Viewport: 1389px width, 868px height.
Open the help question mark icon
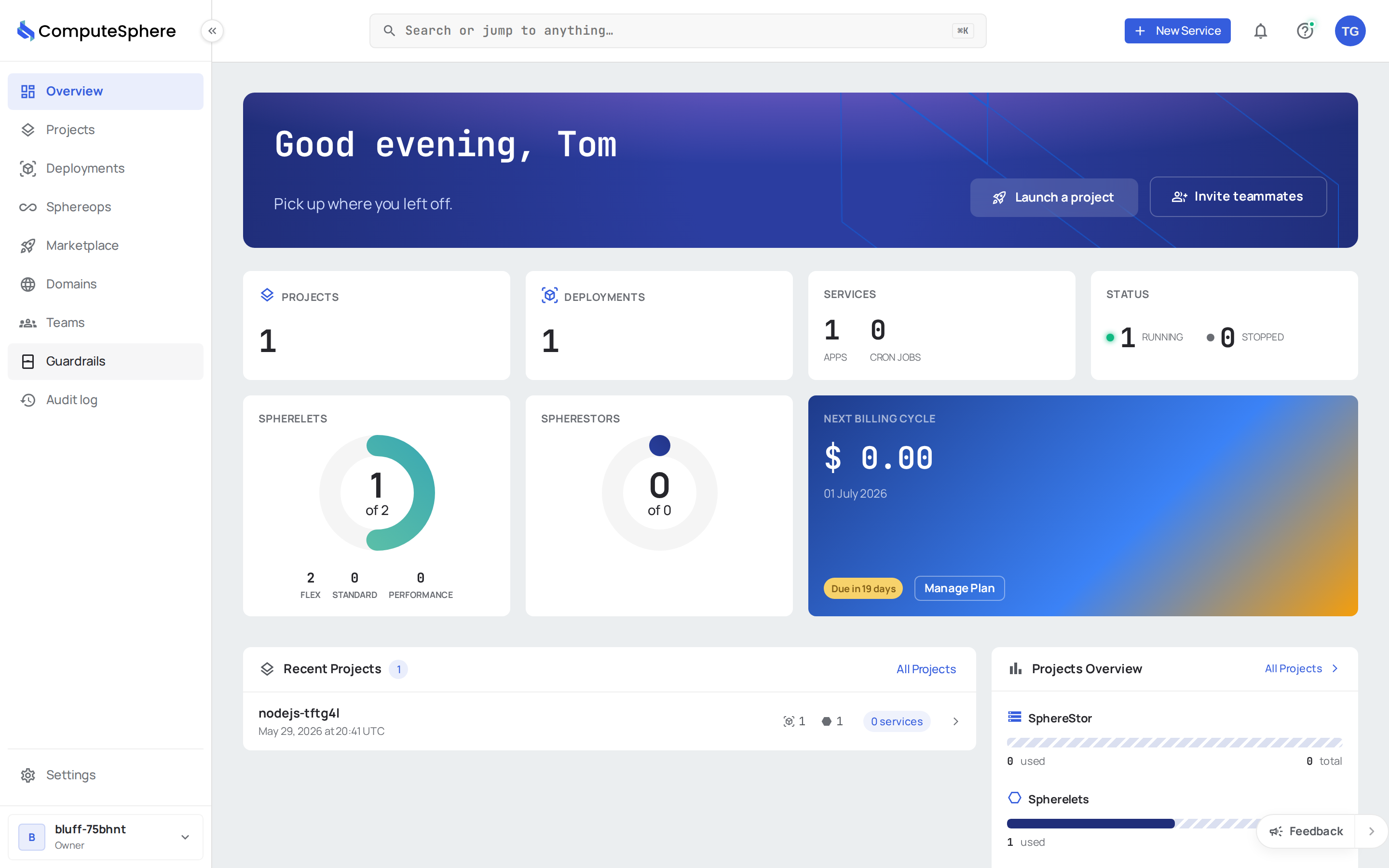[1305, 31]
